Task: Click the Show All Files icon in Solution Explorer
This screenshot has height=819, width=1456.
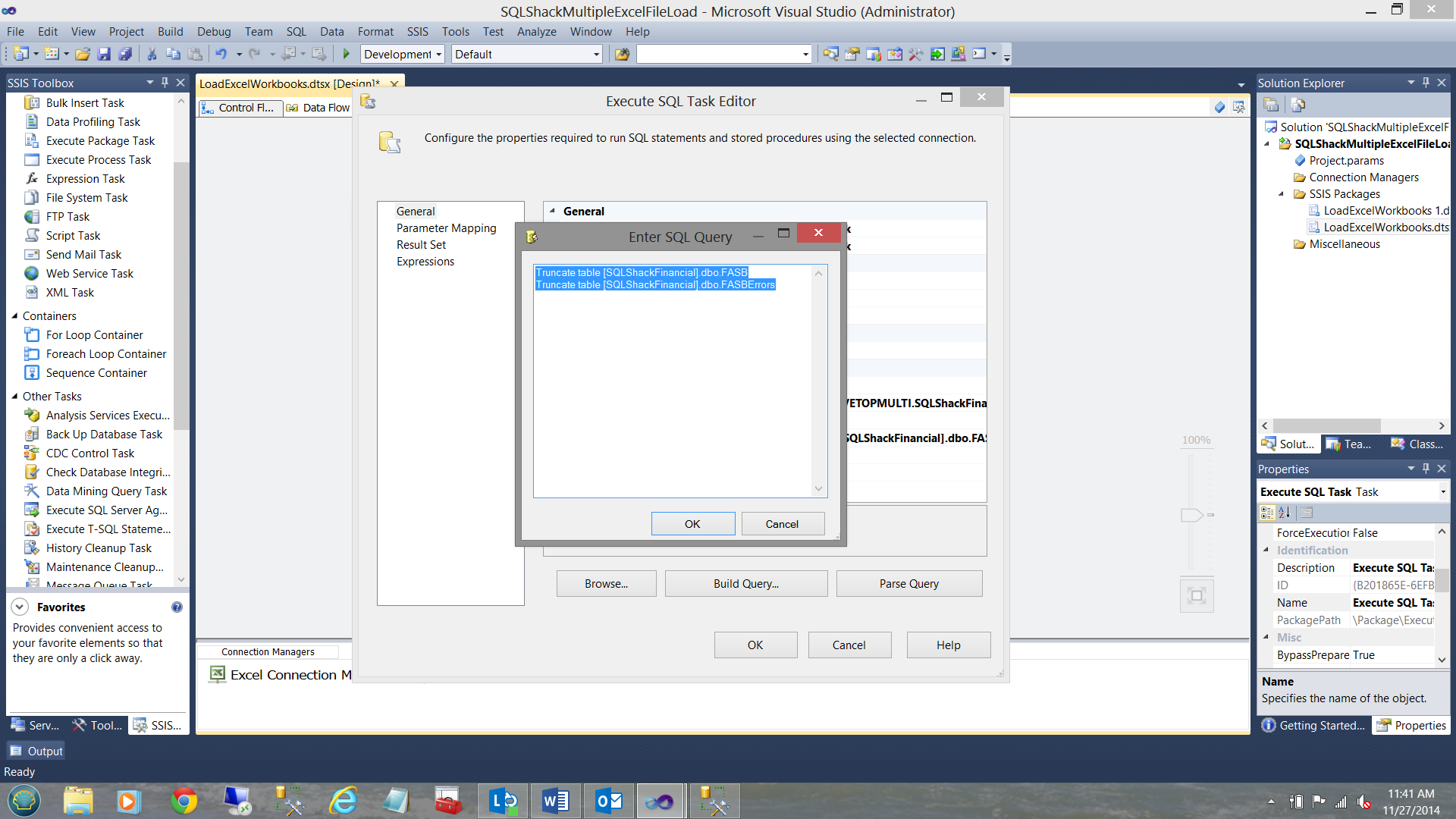Action: point(1298,105)
